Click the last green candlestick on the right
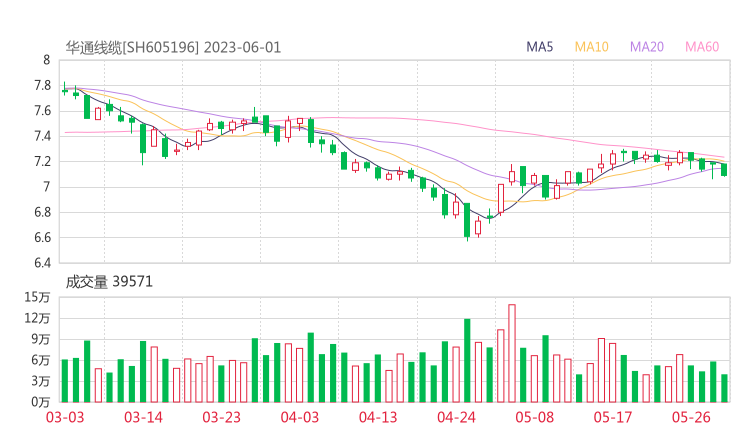Image resolution: width=740 pixels, height=440 pixels. click(x=724, y=169)
